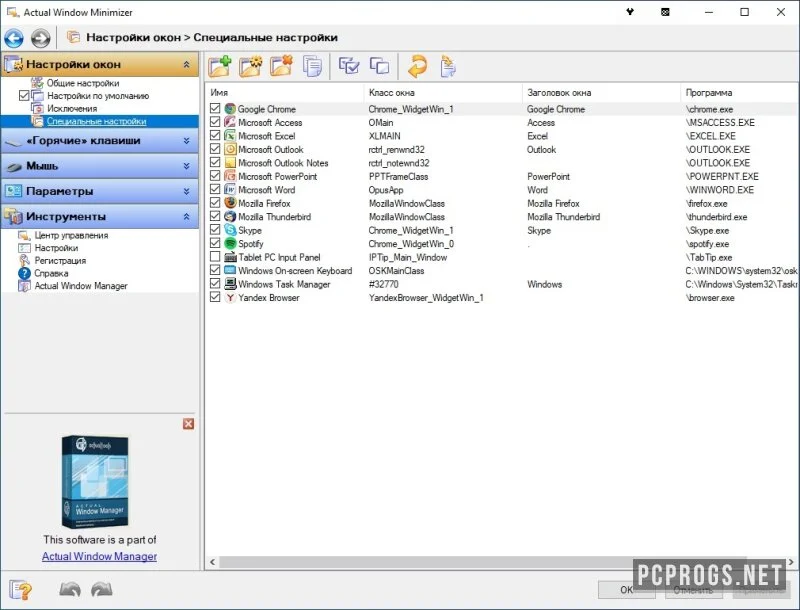Toggle the Microsoft PowerPoint rule checkbox
800x610 pixels.
coord(215,176)
